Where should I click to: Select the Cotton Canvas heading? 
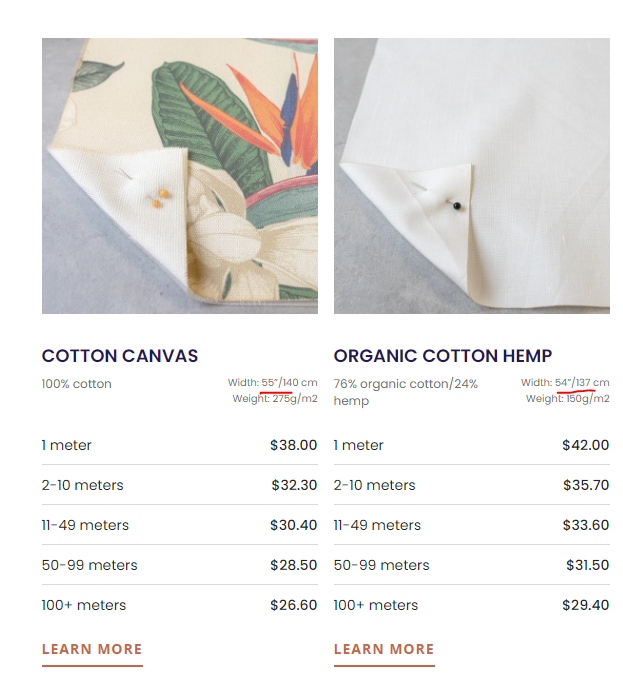[120, 356]
